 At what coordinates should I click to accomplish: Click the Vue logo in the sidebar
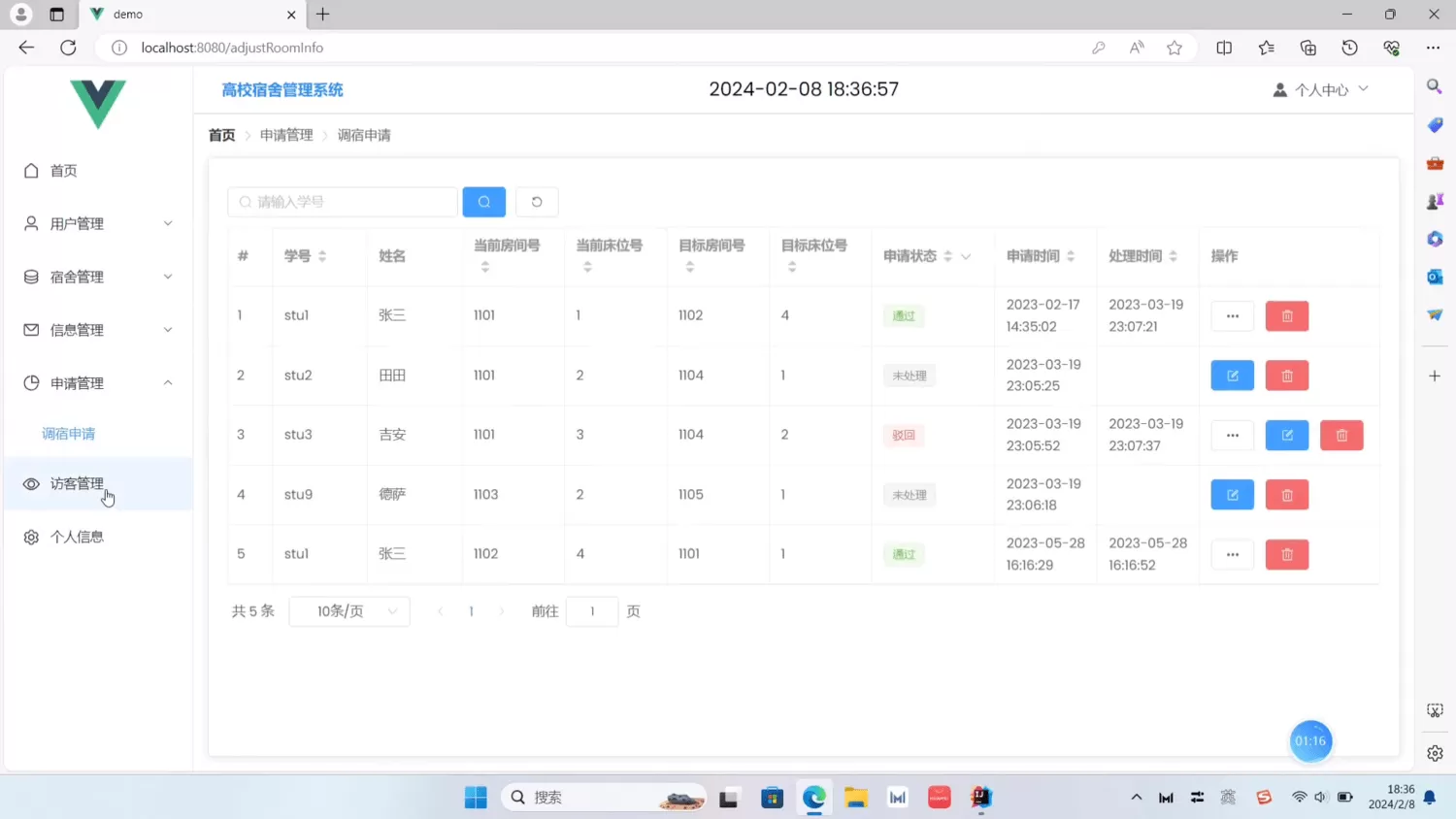97,105
